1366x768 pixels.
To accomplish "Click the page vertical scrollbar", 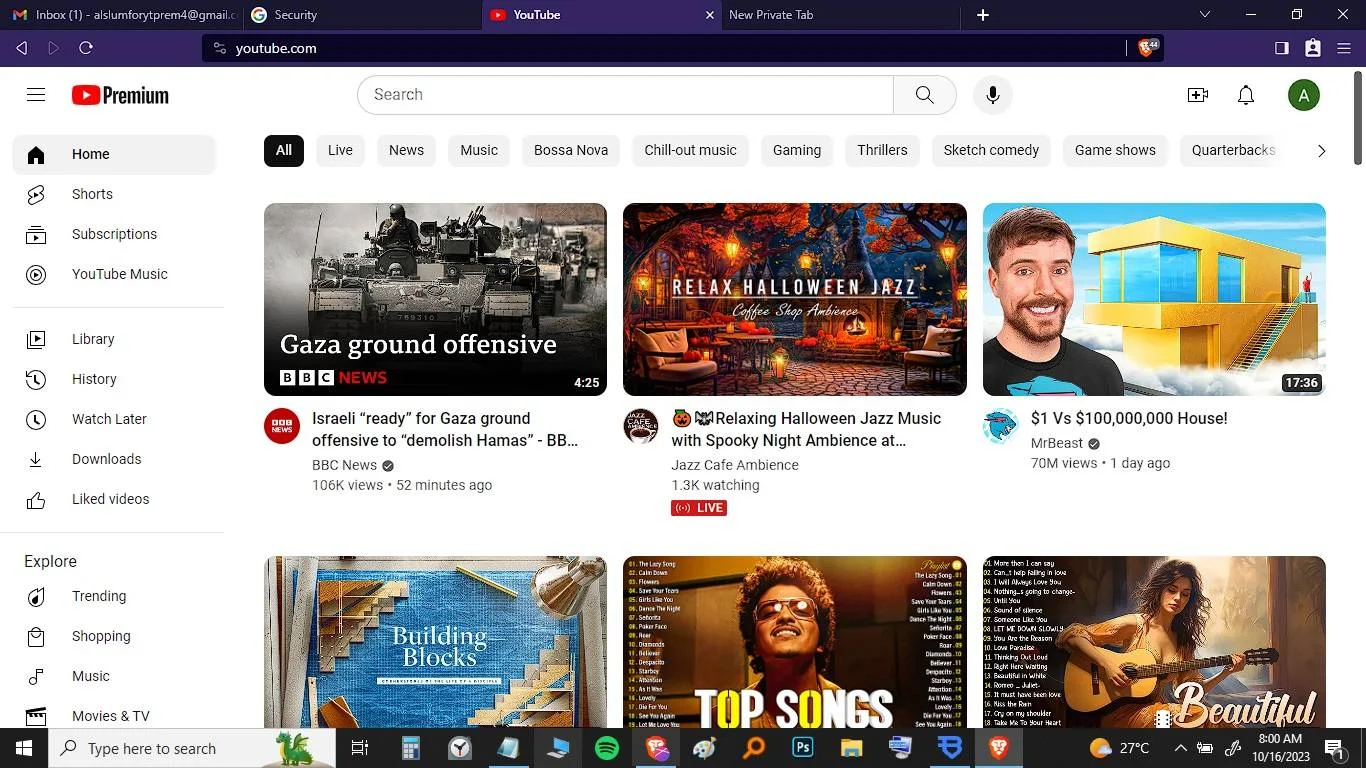I will [1358, 118].
